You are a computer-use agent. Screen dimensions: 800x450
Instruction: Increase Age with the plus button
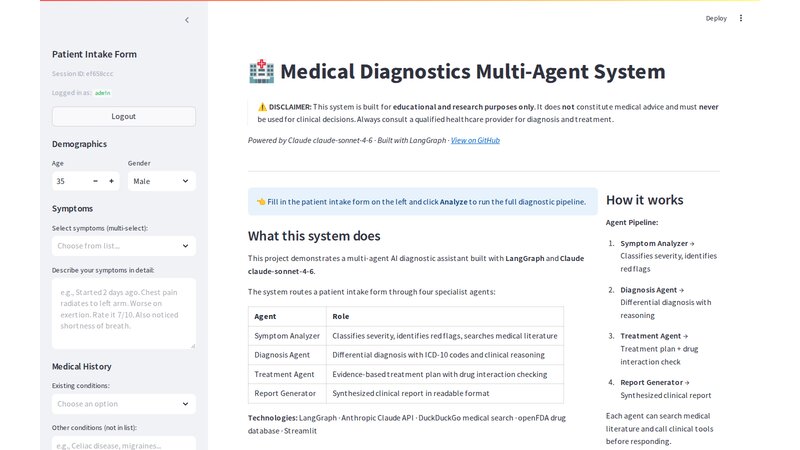pyautogui.click(x=111, y=181)
